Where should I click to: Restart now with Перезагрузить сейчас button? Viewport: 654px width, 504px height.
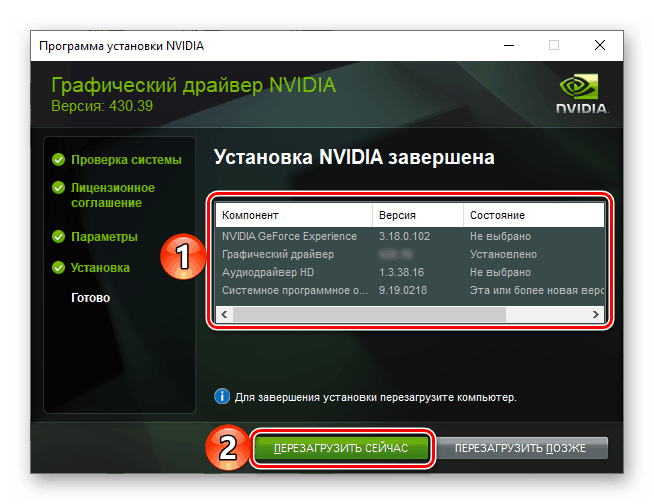(341, 448)
